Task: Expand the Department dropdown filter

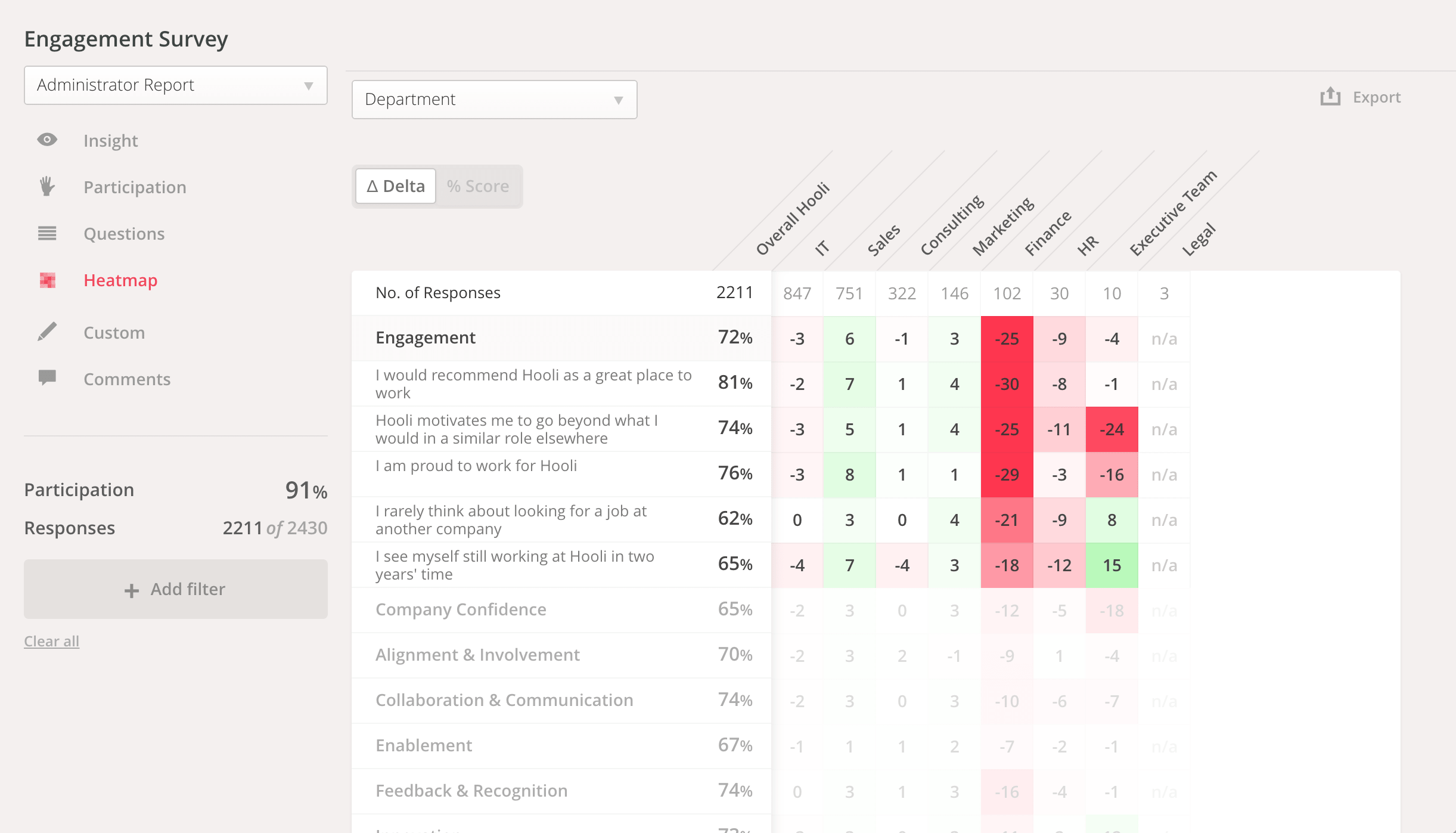Action: click(x=493, y=98)
